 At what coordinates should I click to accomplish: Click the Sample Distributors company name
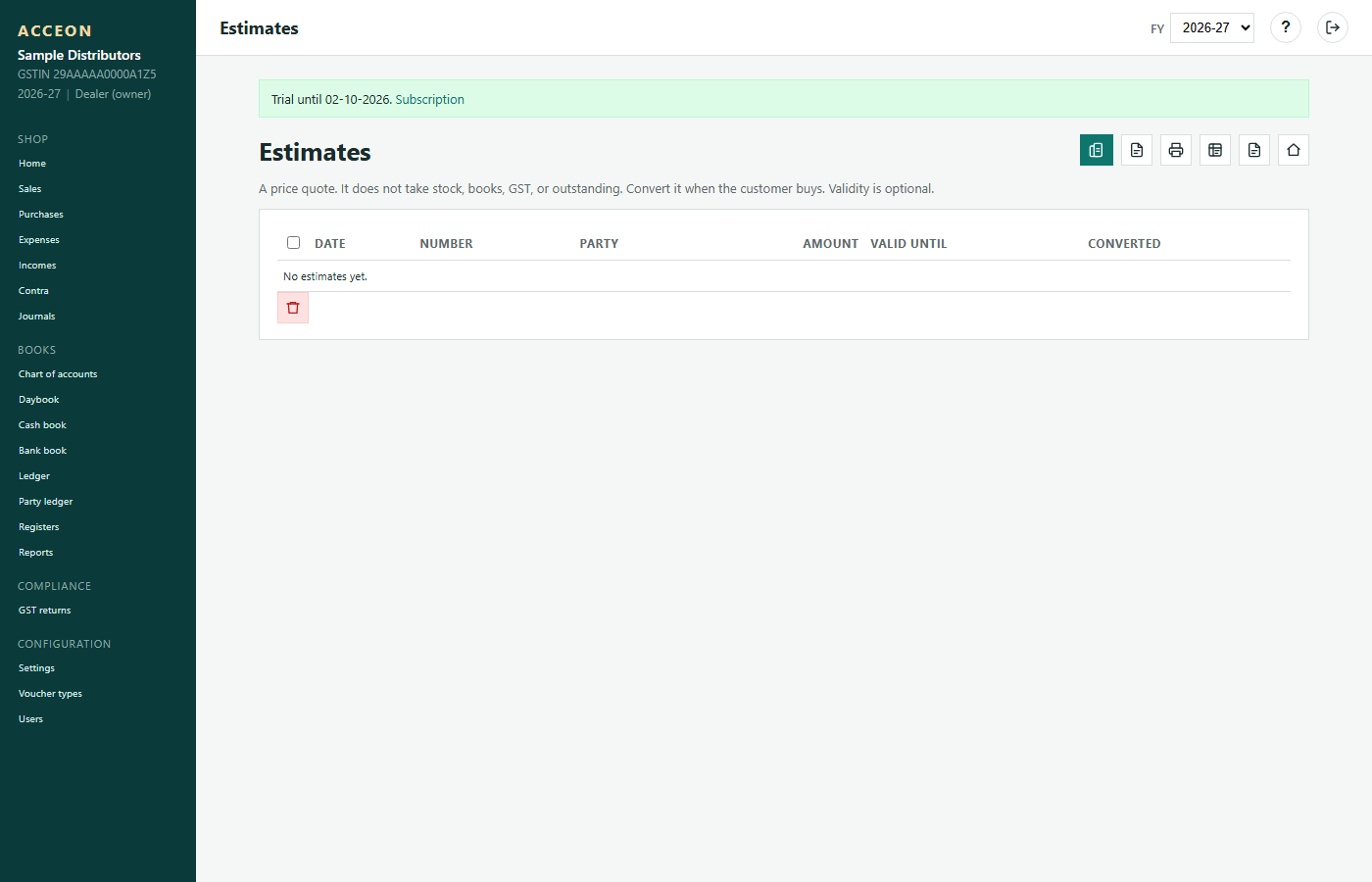(x=79, y=55)
